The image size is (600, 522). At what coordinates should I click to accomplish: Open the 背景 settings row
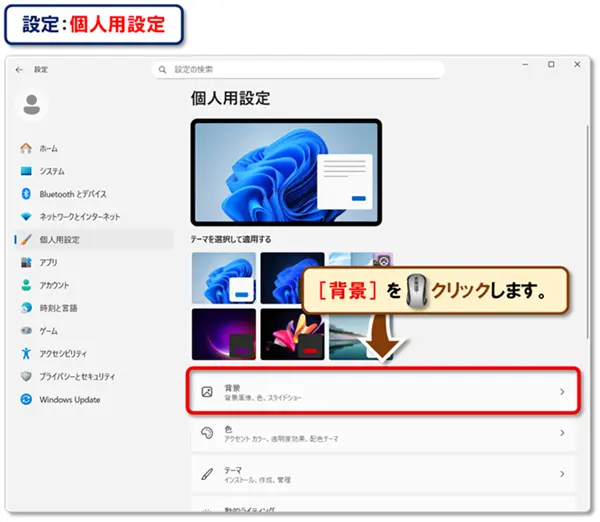383,392
